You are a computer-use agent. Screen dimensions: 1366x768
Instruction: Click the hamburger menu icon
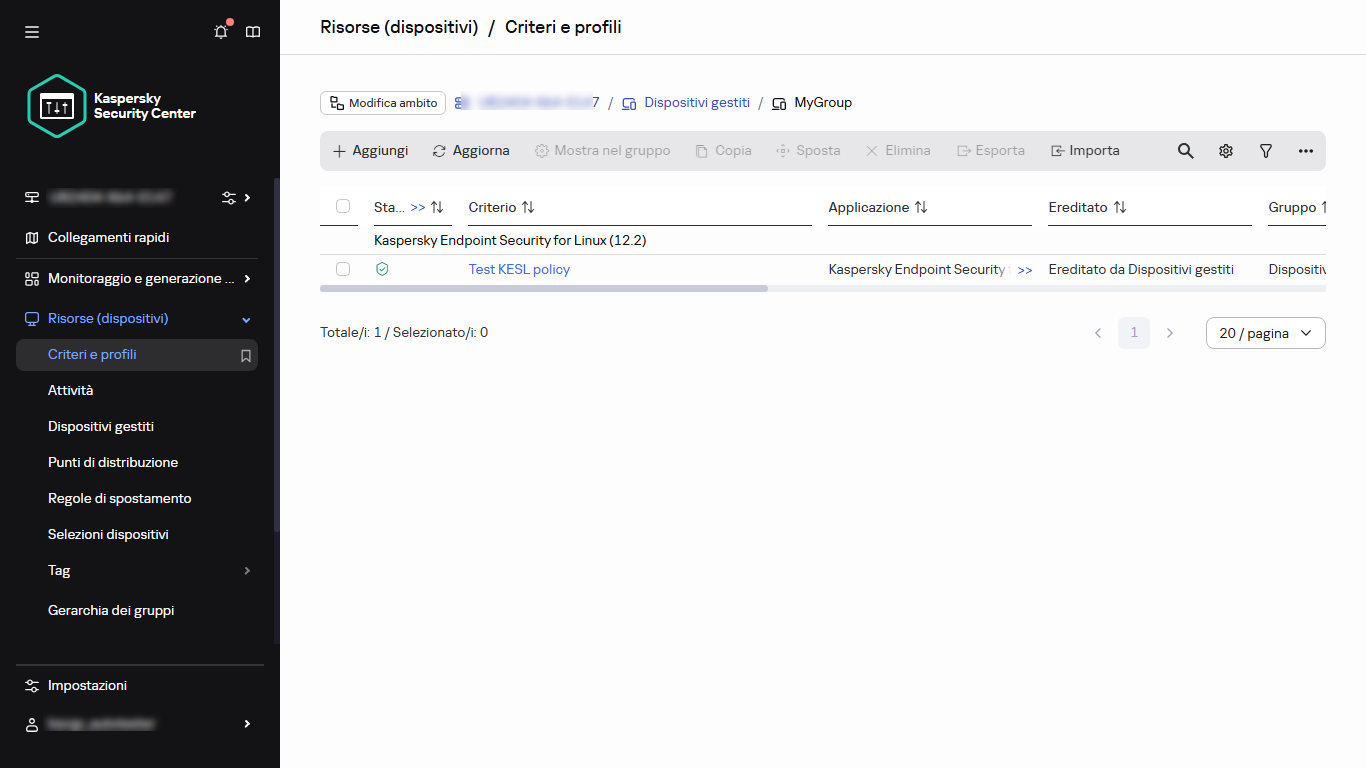coord(32,32)
